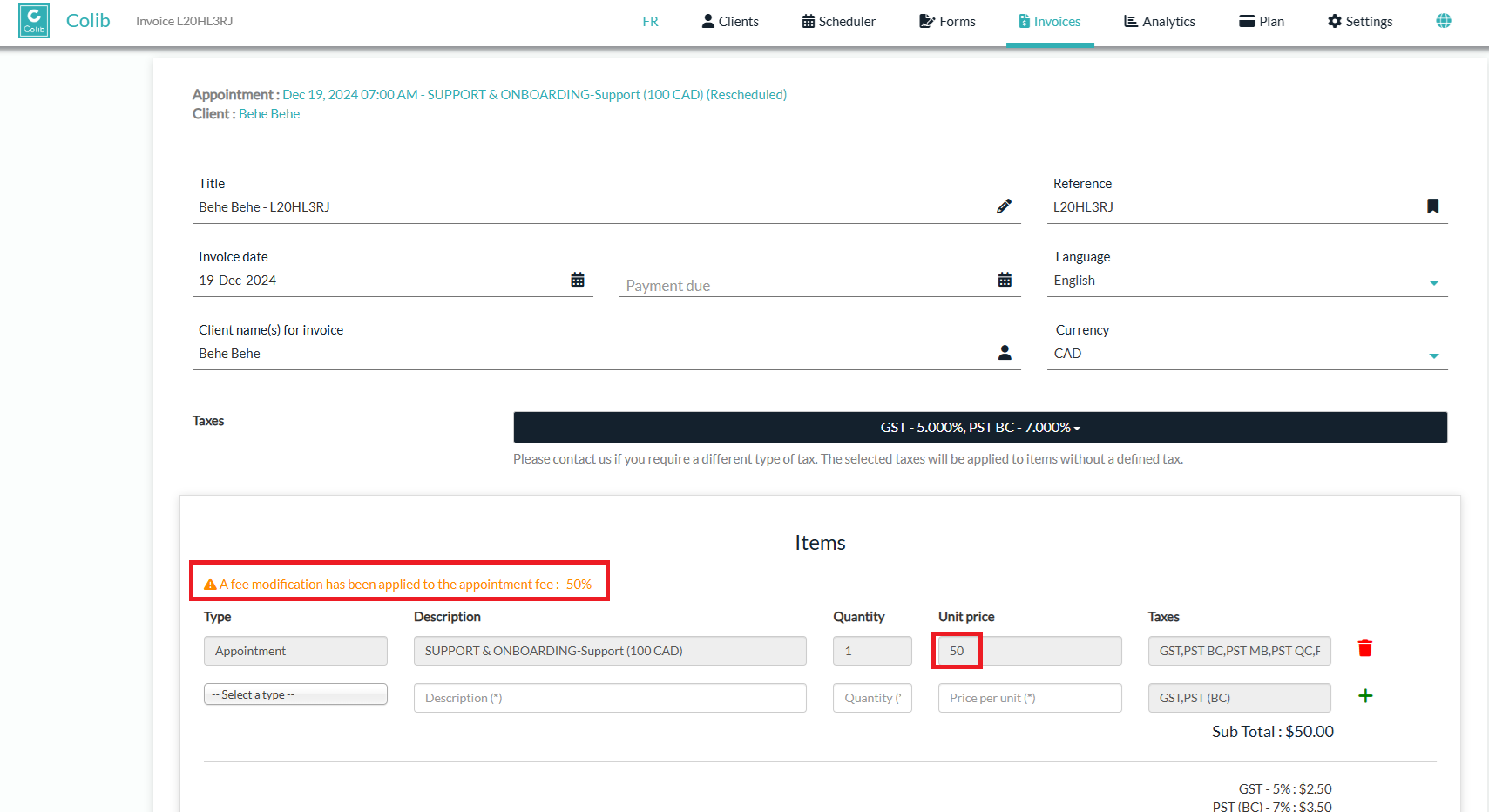
Task: Open the taxes selector on Appointment row
Action: (1239, 651)
